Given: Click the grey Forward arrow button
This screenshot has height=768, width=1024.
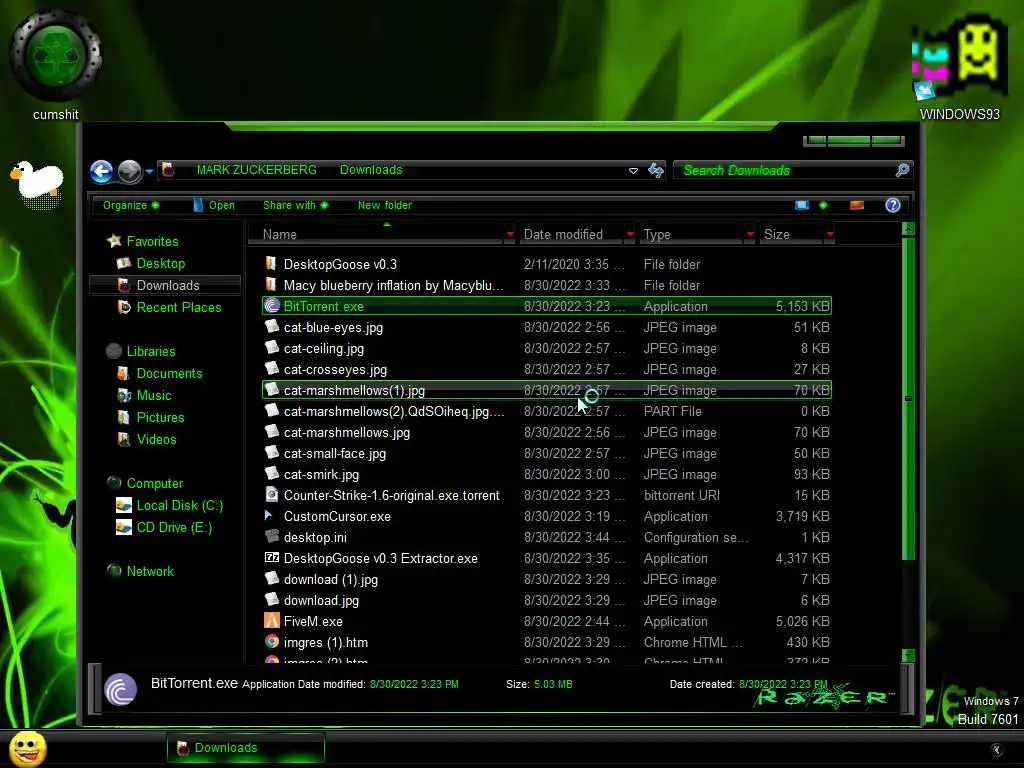Looking at the screenshot, I should tap(129, 172).
